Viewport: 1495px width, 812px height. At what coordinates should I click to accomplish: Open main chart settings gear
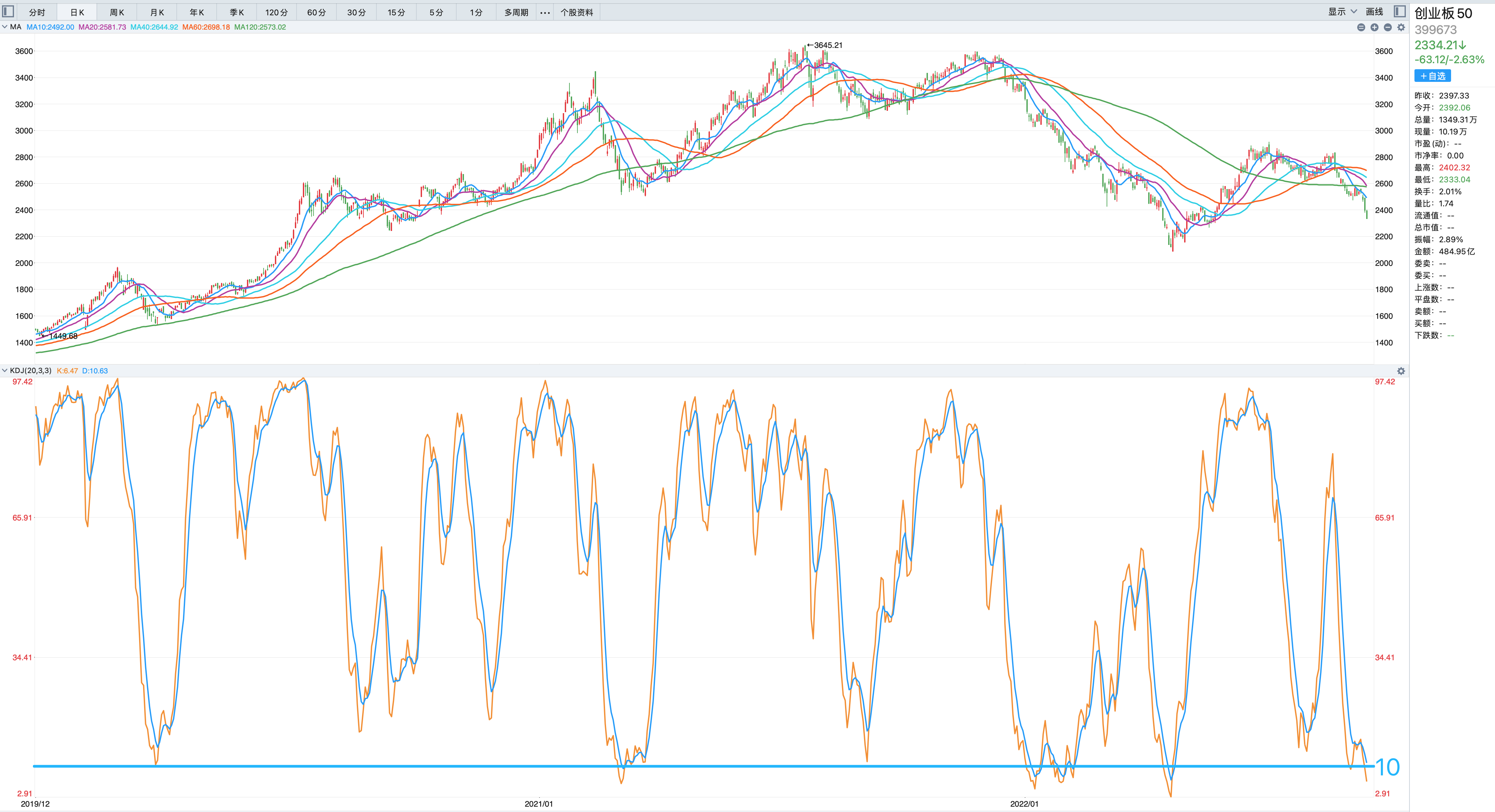tap(1401, 27)
